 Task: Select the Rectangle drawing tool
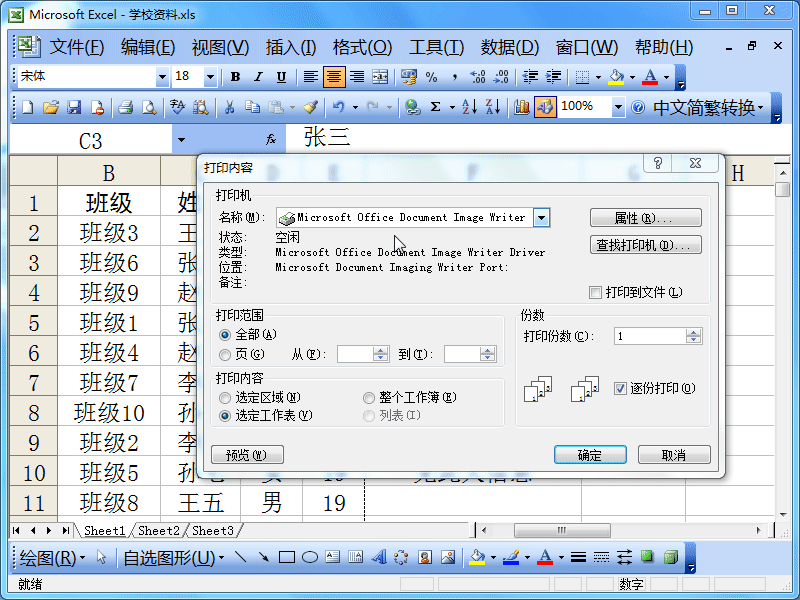(x=287, y=557)
